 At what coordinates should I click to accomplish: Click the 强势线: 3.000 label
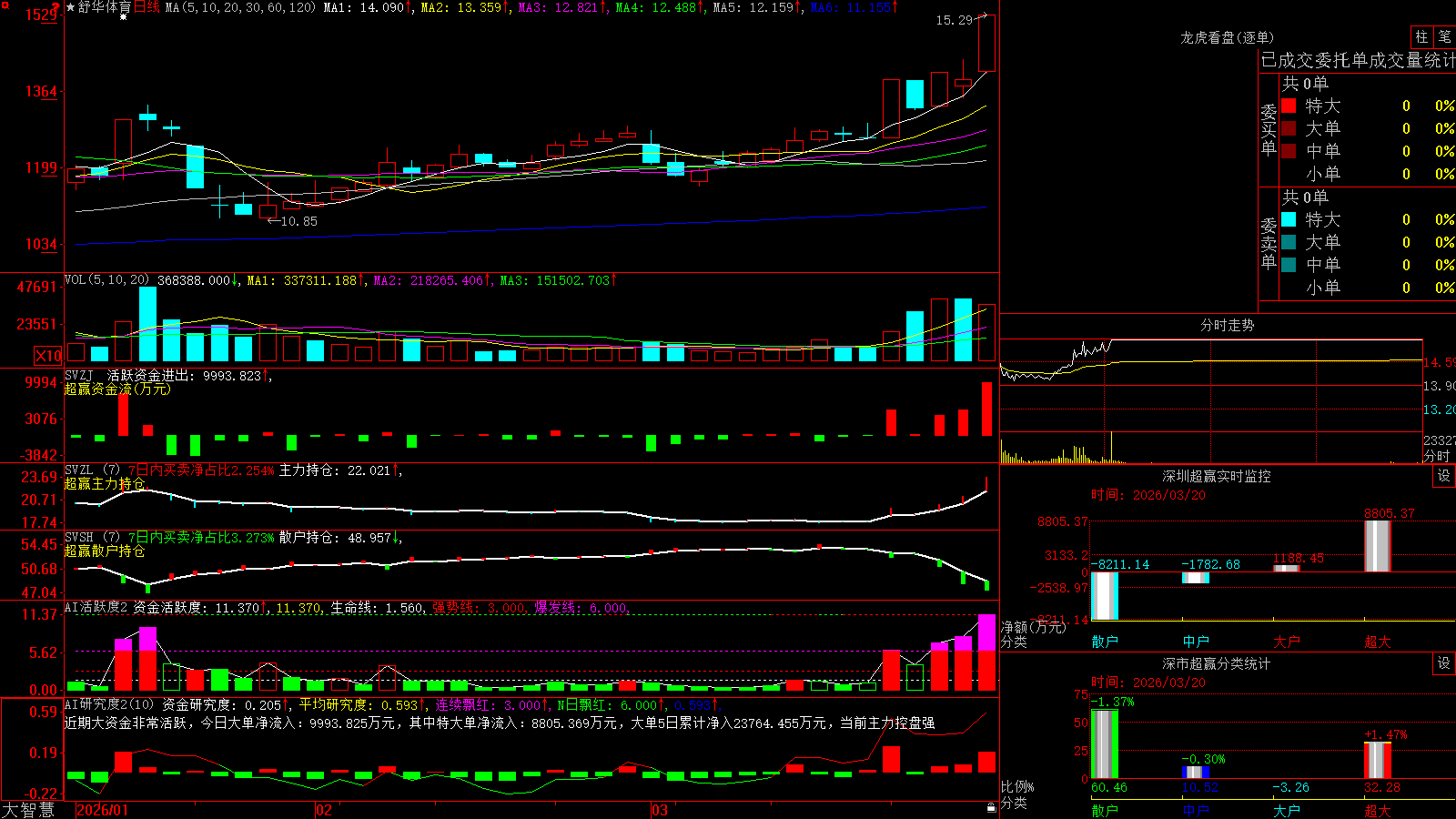click(x=479, y=608)
